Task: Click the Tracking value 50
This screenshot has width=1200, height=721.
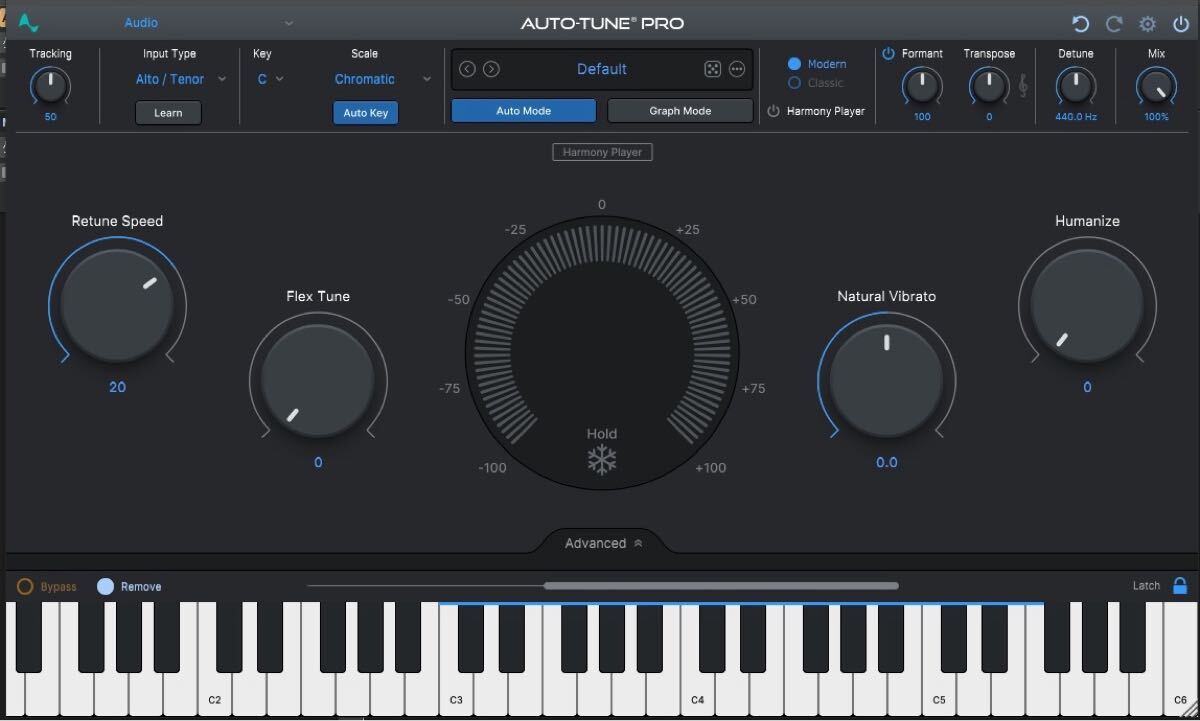Action: [50, 117]
